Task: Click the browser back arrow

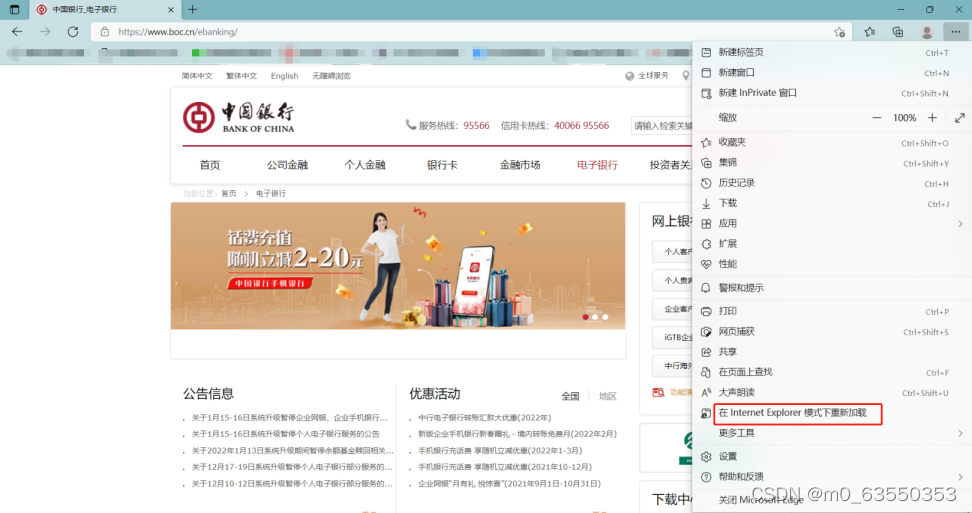Action: click(x=17, y=32)
